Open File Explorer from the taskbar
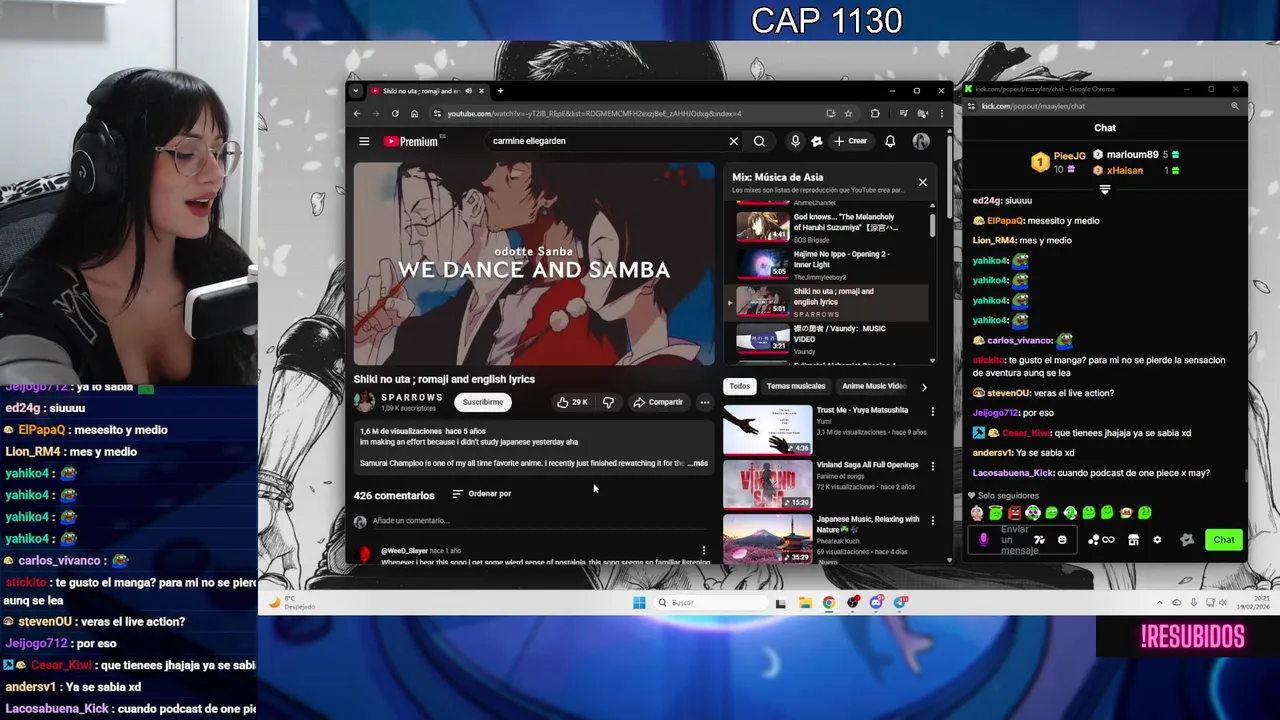The width and height of the screenshot is (1280, 720). pyautogui.click(x=805, y=602)
